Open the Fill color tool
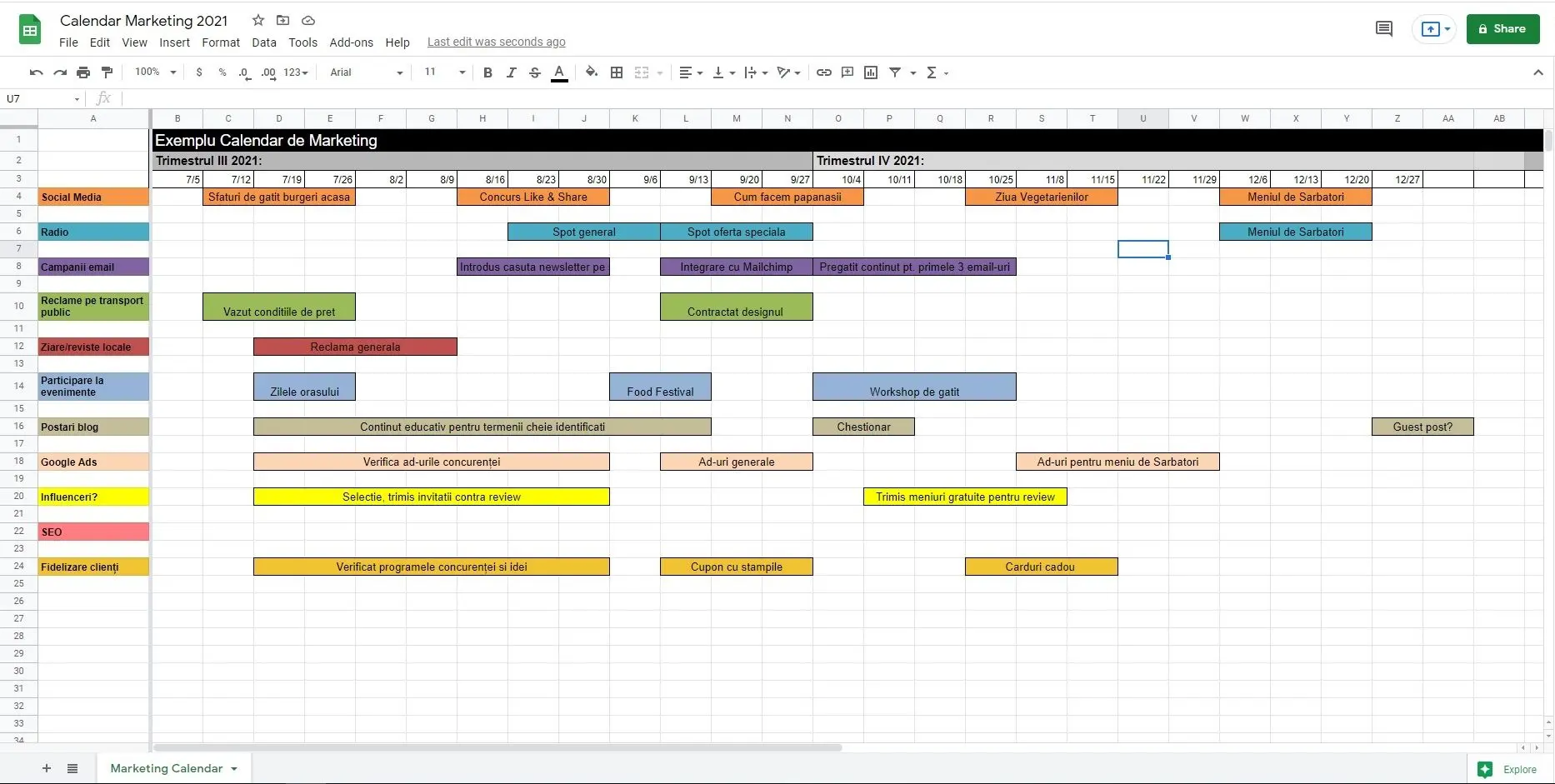This screenshot has height=784, width=1555. pos(592,72)
